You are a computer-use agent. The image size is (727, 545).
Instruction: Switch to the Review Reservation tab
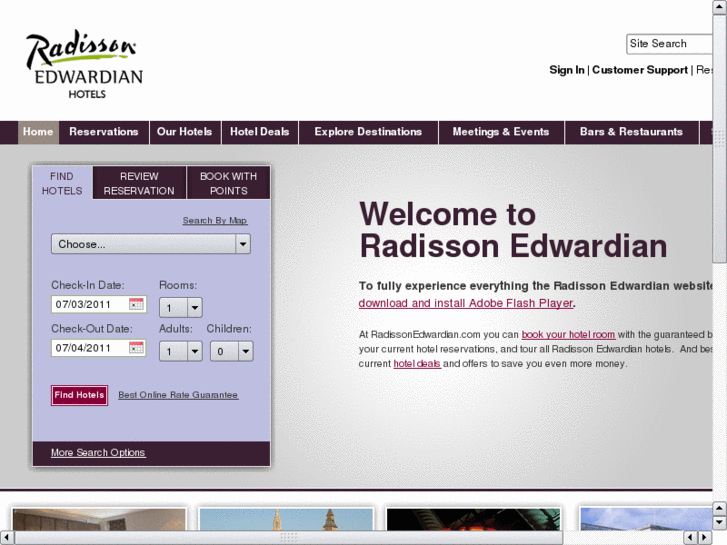pos(139,184)
